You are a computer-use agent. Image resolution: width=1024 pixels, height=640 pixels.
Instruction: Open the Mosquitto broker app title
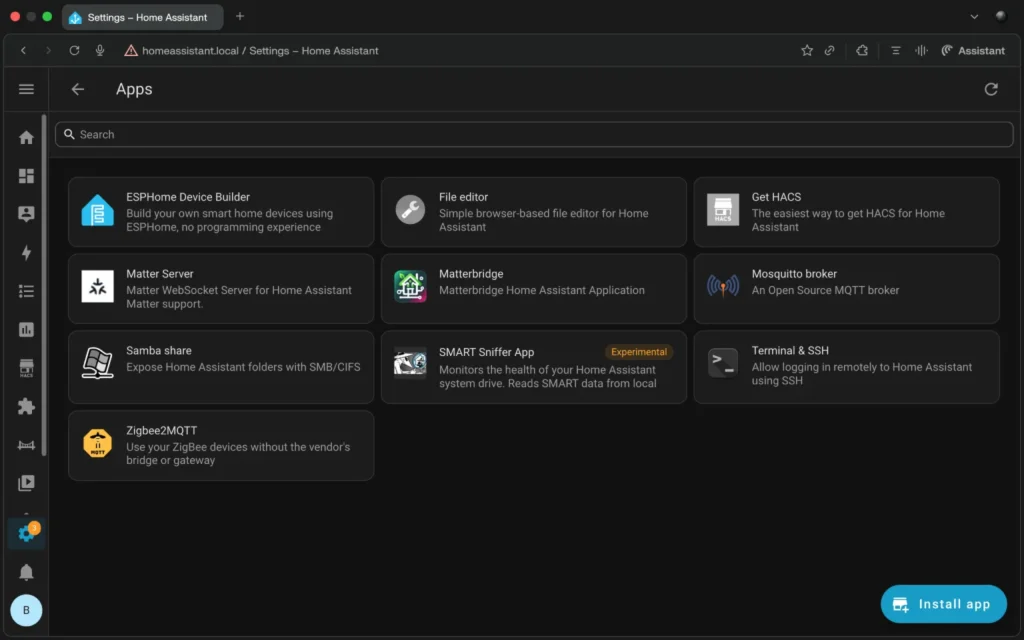pyautogui.click(x=794, y=274)
